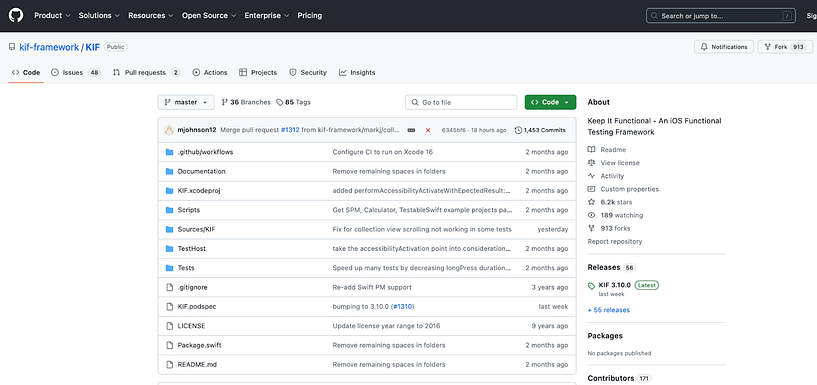Open the LICENSE file

click(x=191, y=326)
